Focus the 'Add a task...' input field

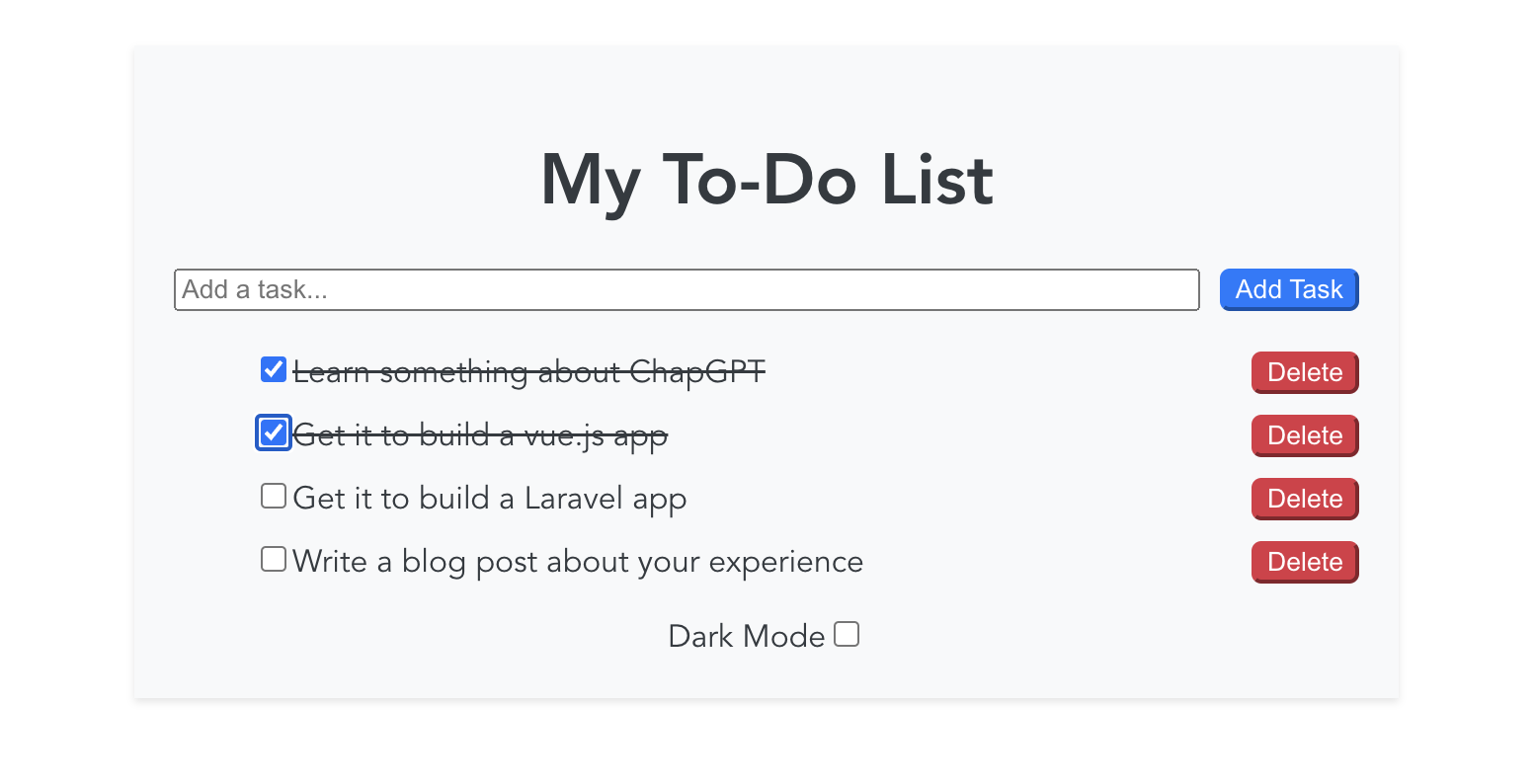coord(593,289)
